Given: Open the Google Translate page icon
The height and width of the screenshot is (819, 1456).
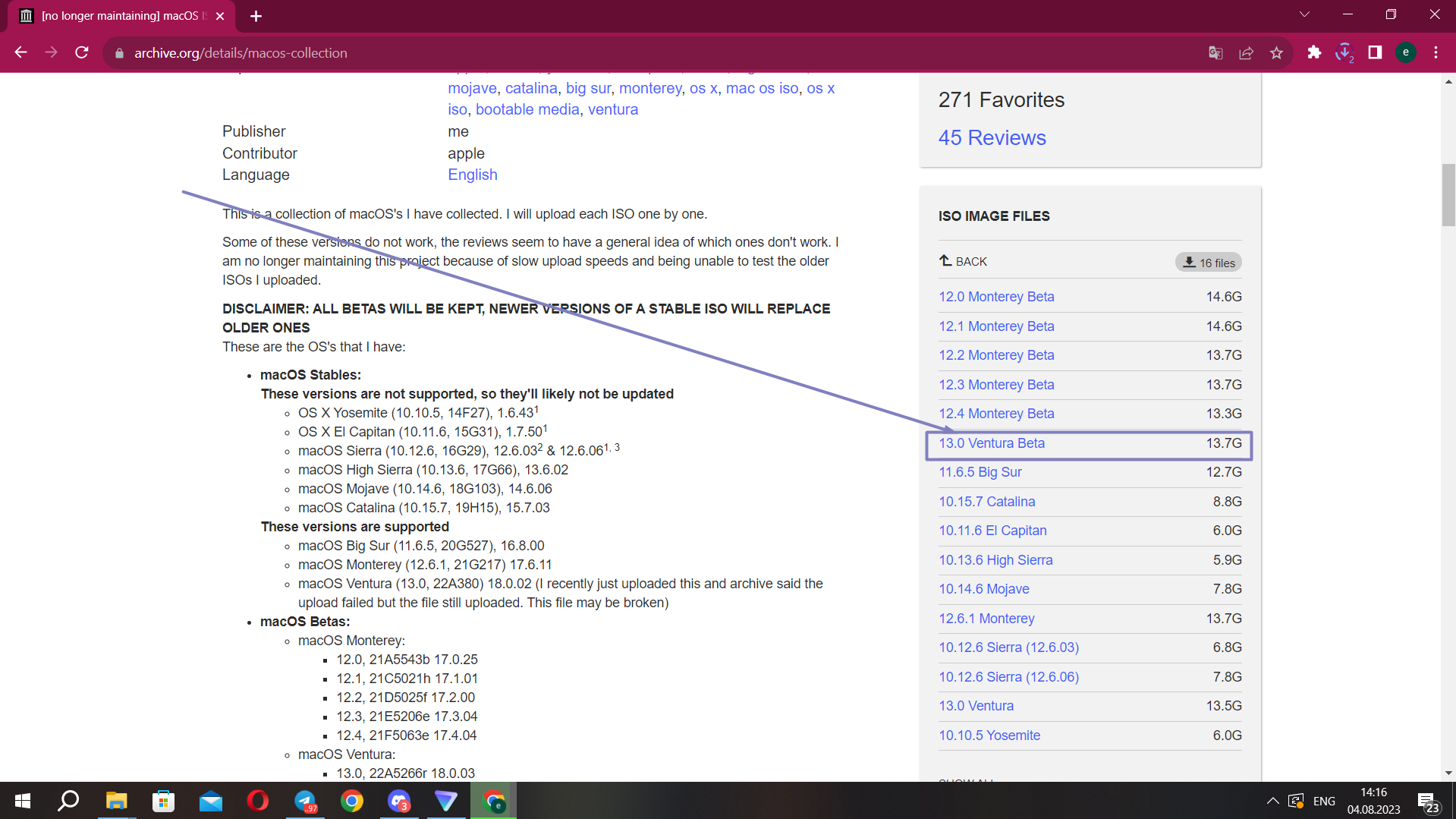Looking at the screenshot, I should pyautogui.click(x=1215, y=52).
